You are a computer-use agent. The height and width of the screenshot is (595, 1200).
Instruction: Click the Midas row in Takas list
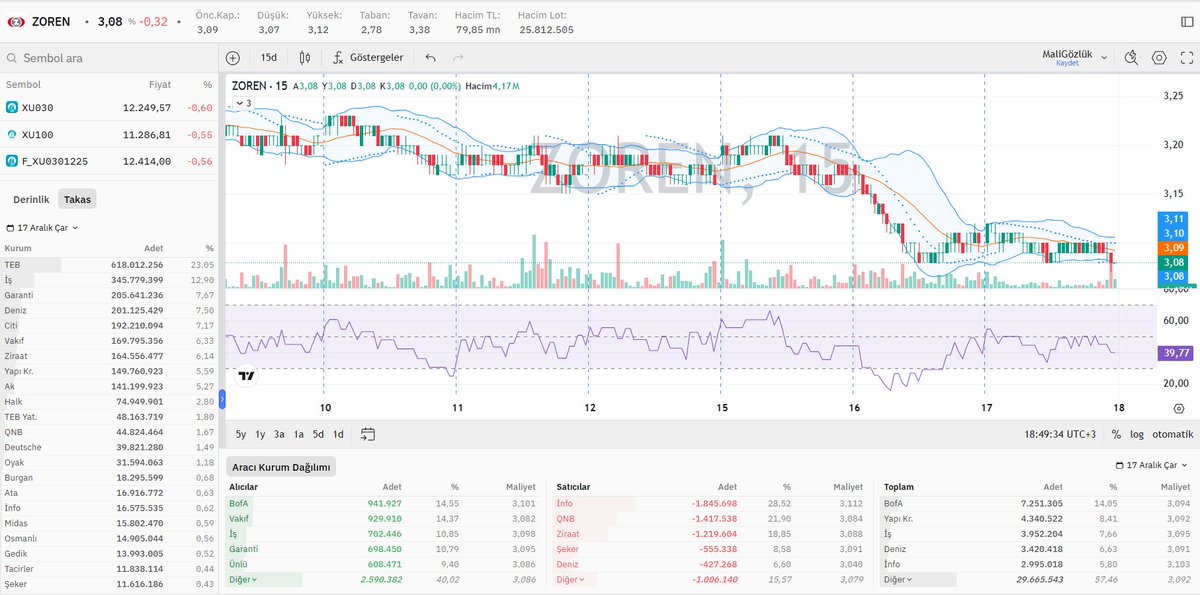click(109, 522)
